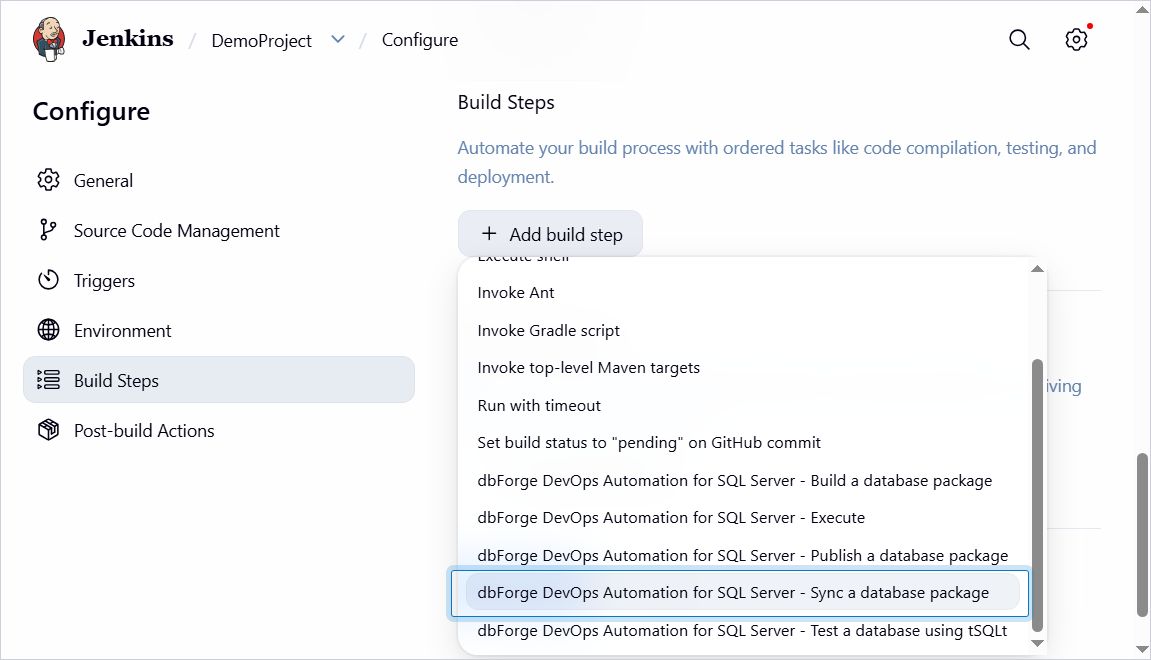Select the Build Steps section
The height and width of the screenshot is (660, 1151).
[219, 380]
